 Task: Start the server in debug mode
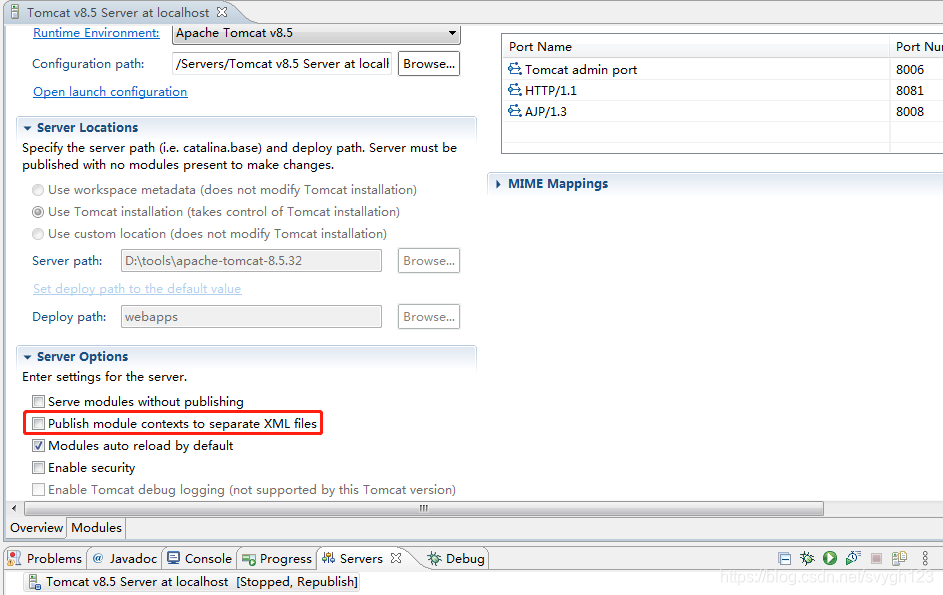(x=807, y=558)
